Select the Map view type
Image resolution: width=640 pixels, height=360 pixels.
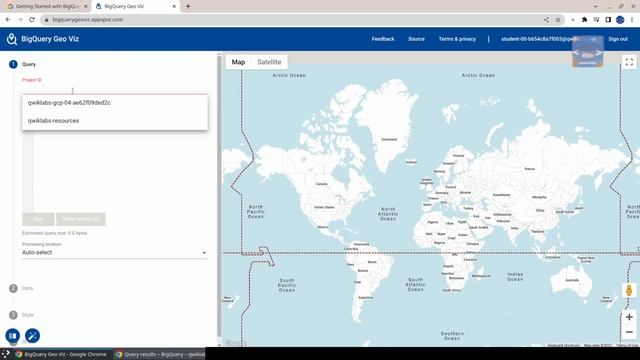point(238,62)
